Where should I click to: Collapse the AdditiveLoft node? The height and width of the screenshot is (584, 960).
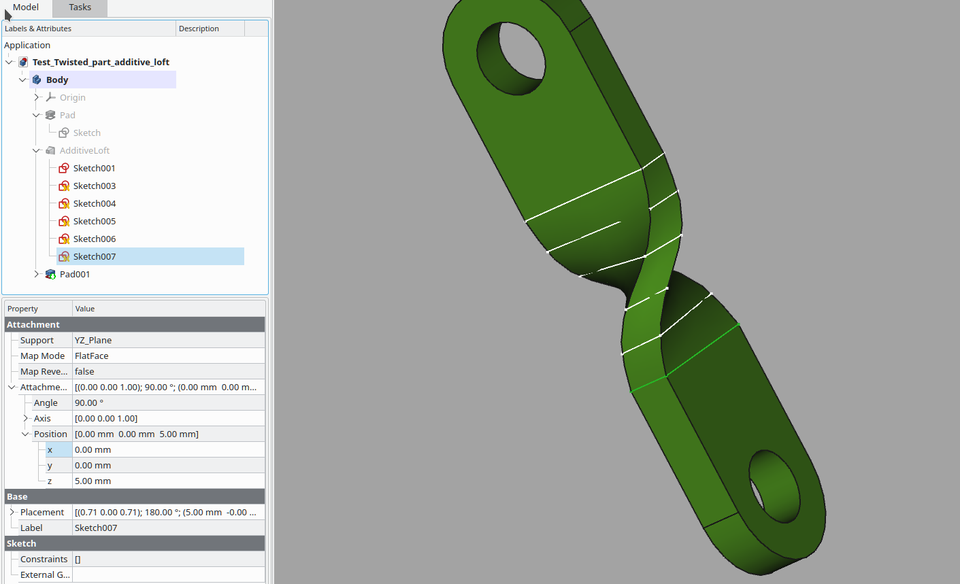pos(36,150)
